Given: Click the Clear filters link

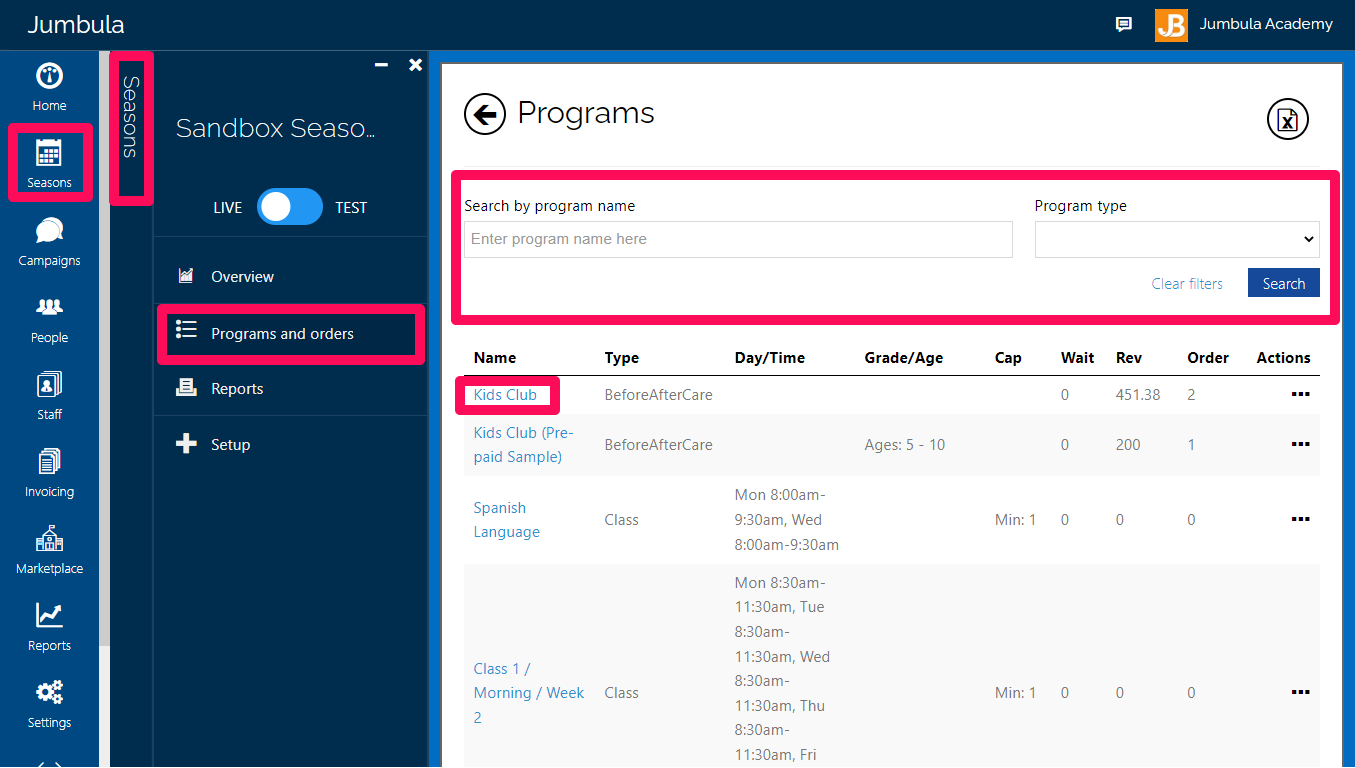Looking at the screenshot, I should [1187, 283].
